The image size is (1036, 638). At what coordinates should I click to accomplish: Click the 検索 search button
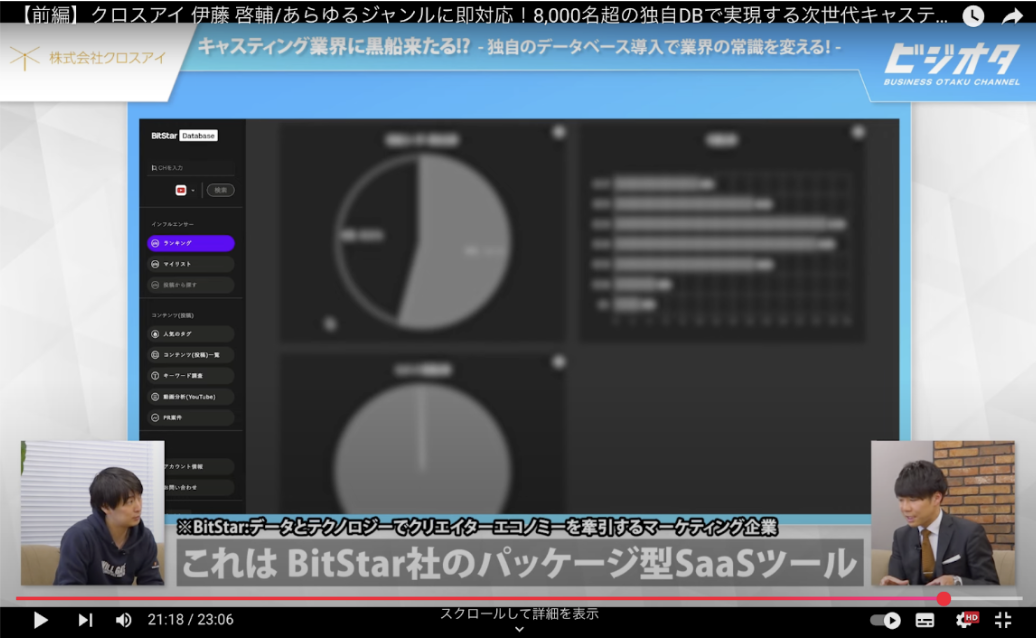point(221,190)
